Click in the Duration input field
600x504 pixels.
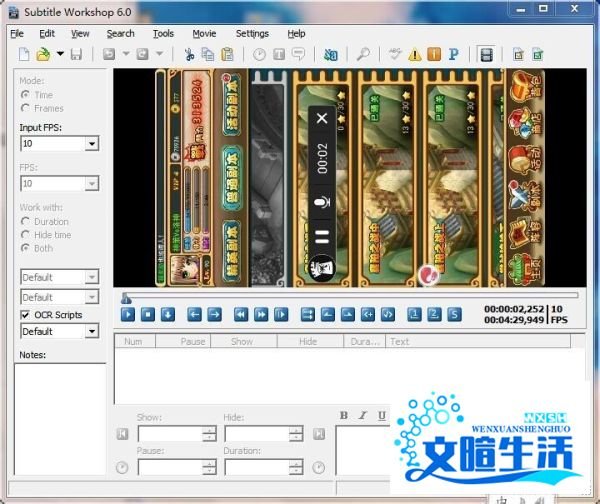[x=257, y=467]
